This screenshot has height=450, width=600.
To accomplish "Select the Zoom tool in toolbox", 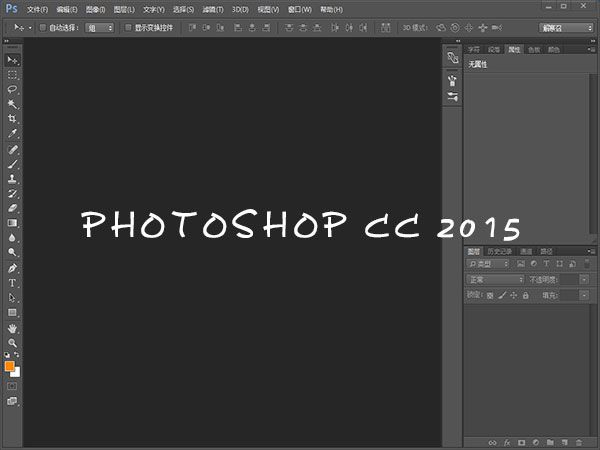I will (x=12, y=343).
